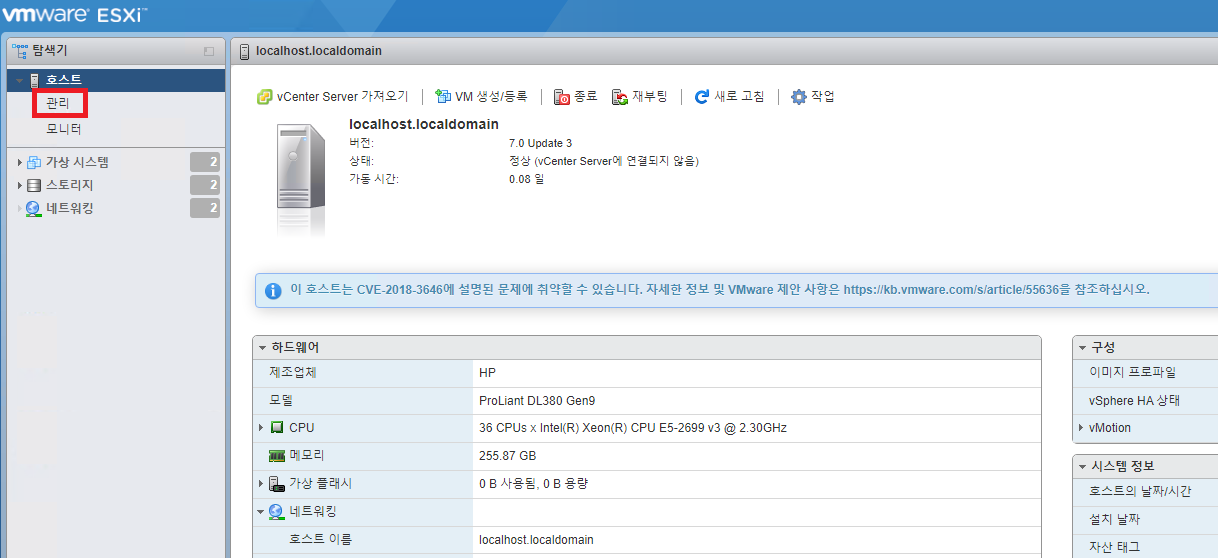Collapse the 하드웨어 panel
The height and width of the screenshot is (558, 1218).
(x=263, y=347)
